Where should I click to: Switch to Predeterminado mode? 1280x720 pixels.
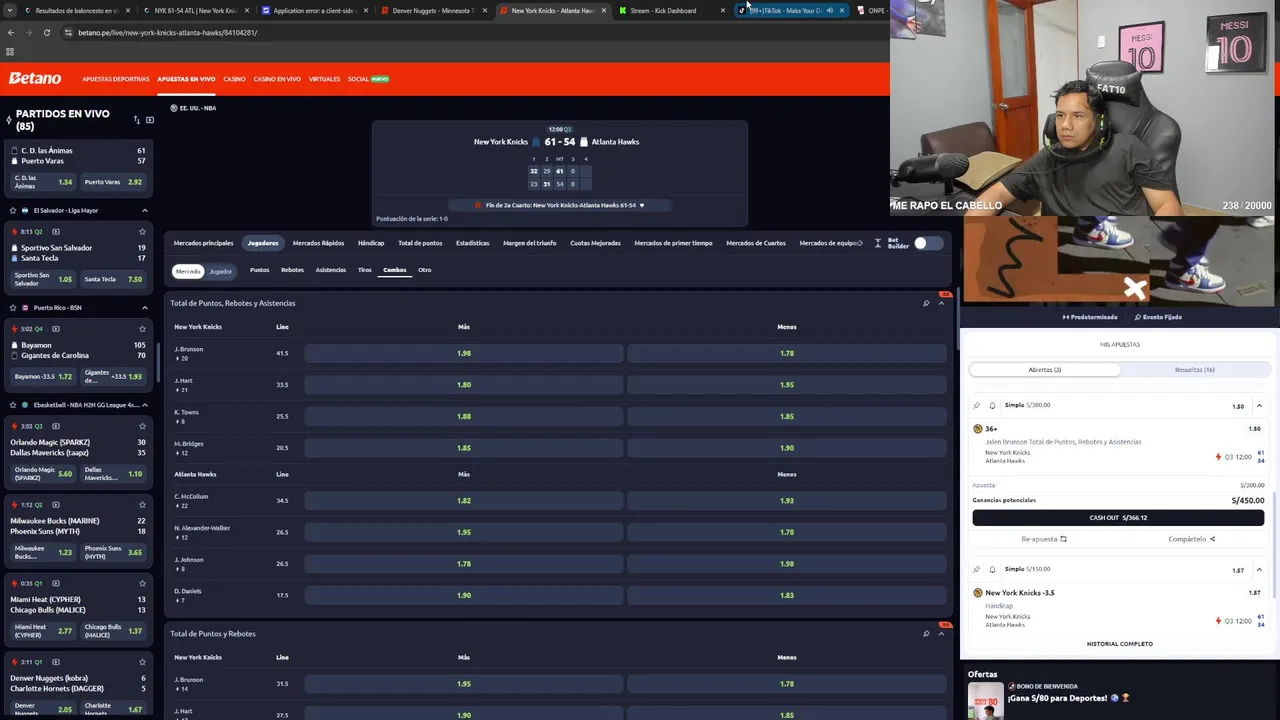coord(1090,317)
